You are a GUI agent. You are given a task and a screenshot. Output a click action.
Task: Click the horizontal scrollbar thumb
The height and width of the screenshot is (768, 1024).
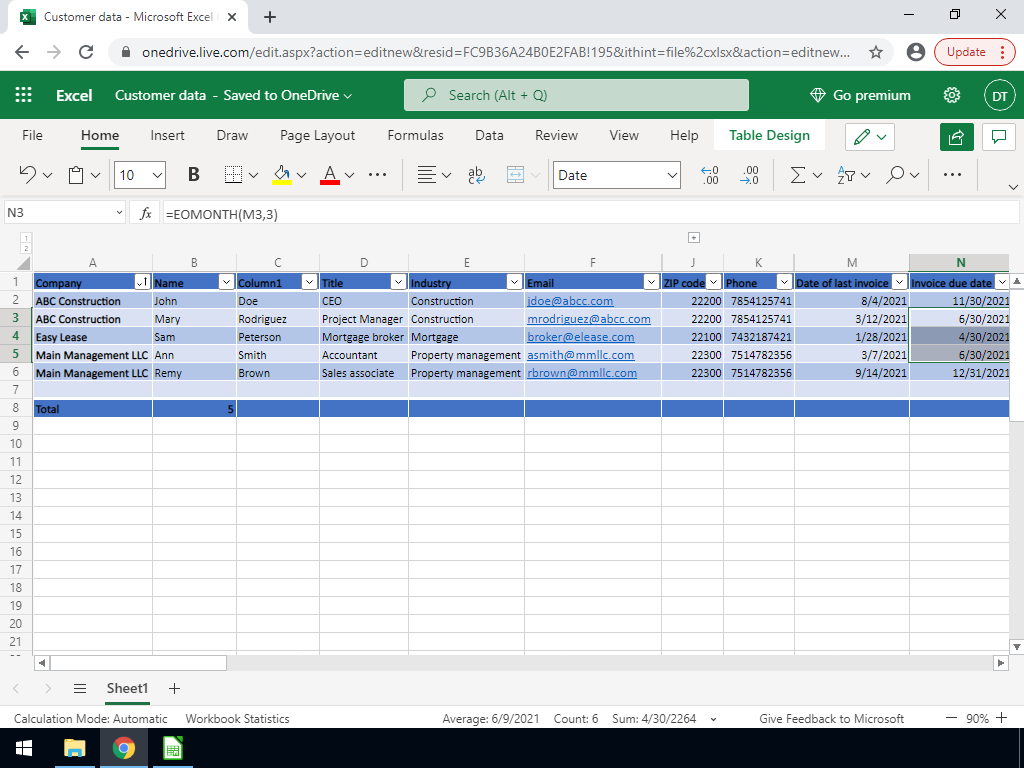(138, 663)
